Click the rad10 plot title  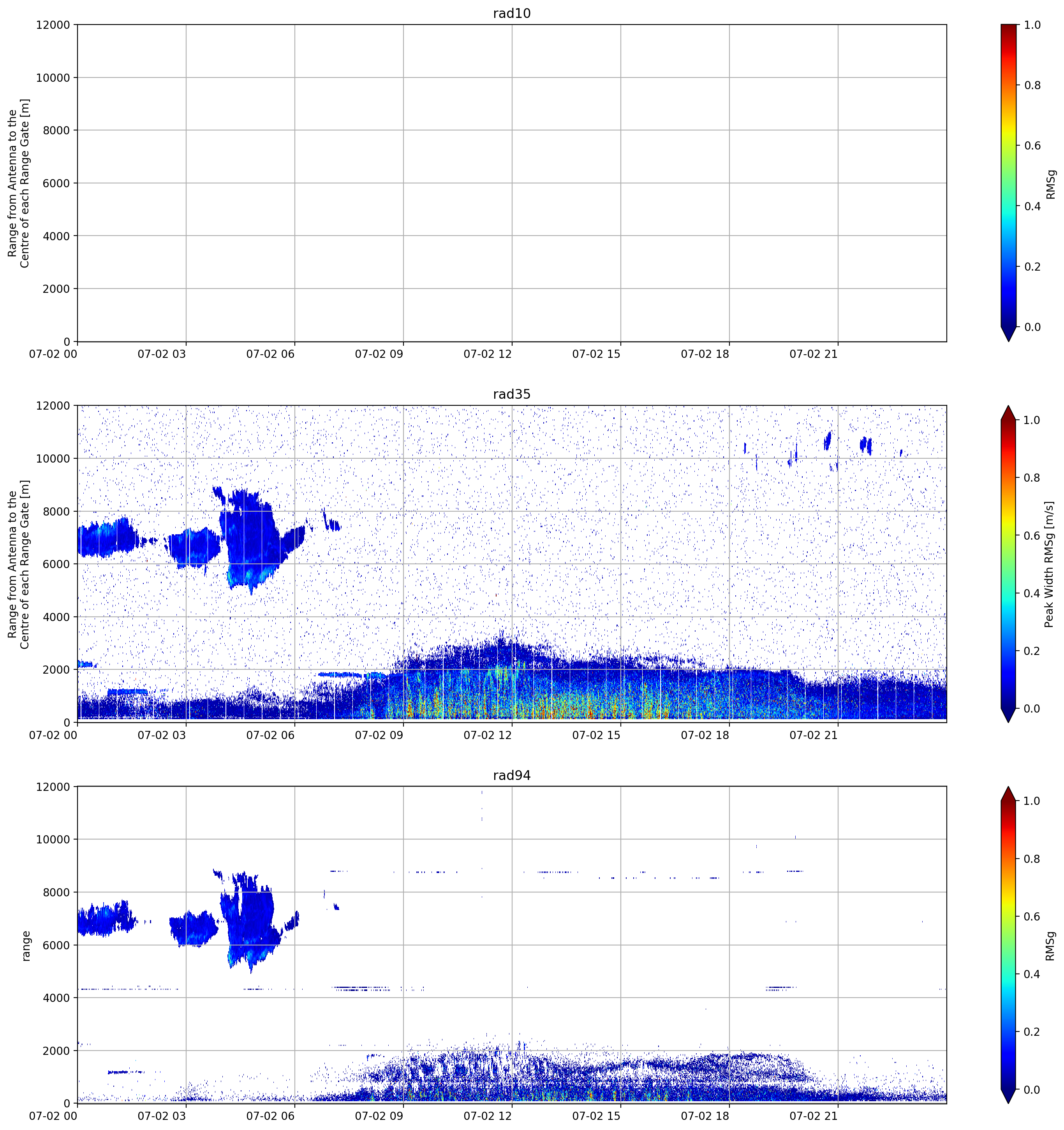coord(511,13)
